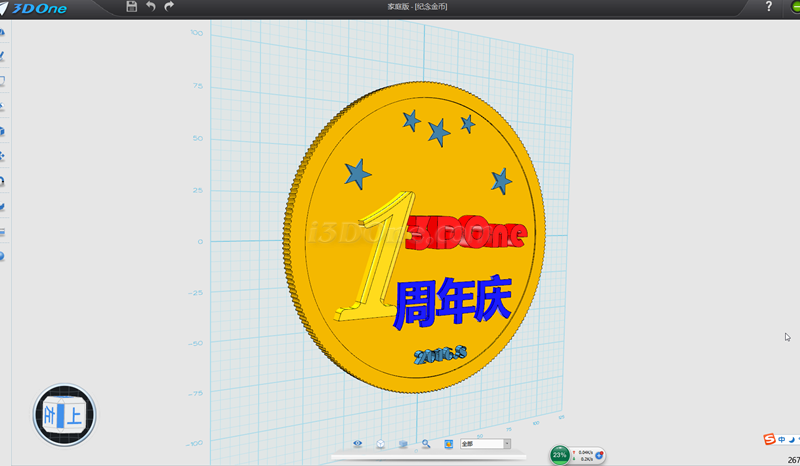Click the blue image icon beside dropdown
The image size is (800, 466).
point(448,444)
